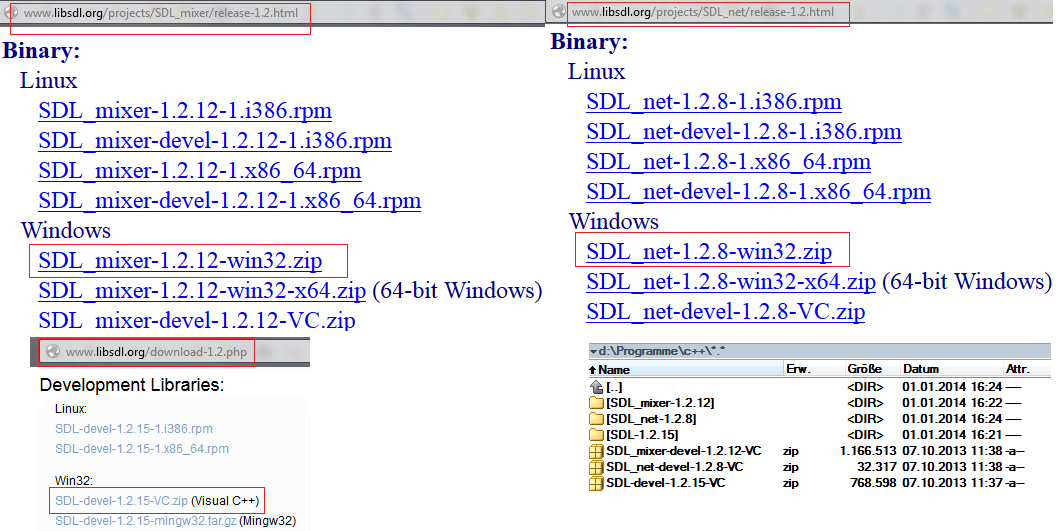Screen dimensions: 1058x531
Task: Download SDL_net-devel-1.2.8-1.x86_64.rpm
Action: [x=758, y=192]
